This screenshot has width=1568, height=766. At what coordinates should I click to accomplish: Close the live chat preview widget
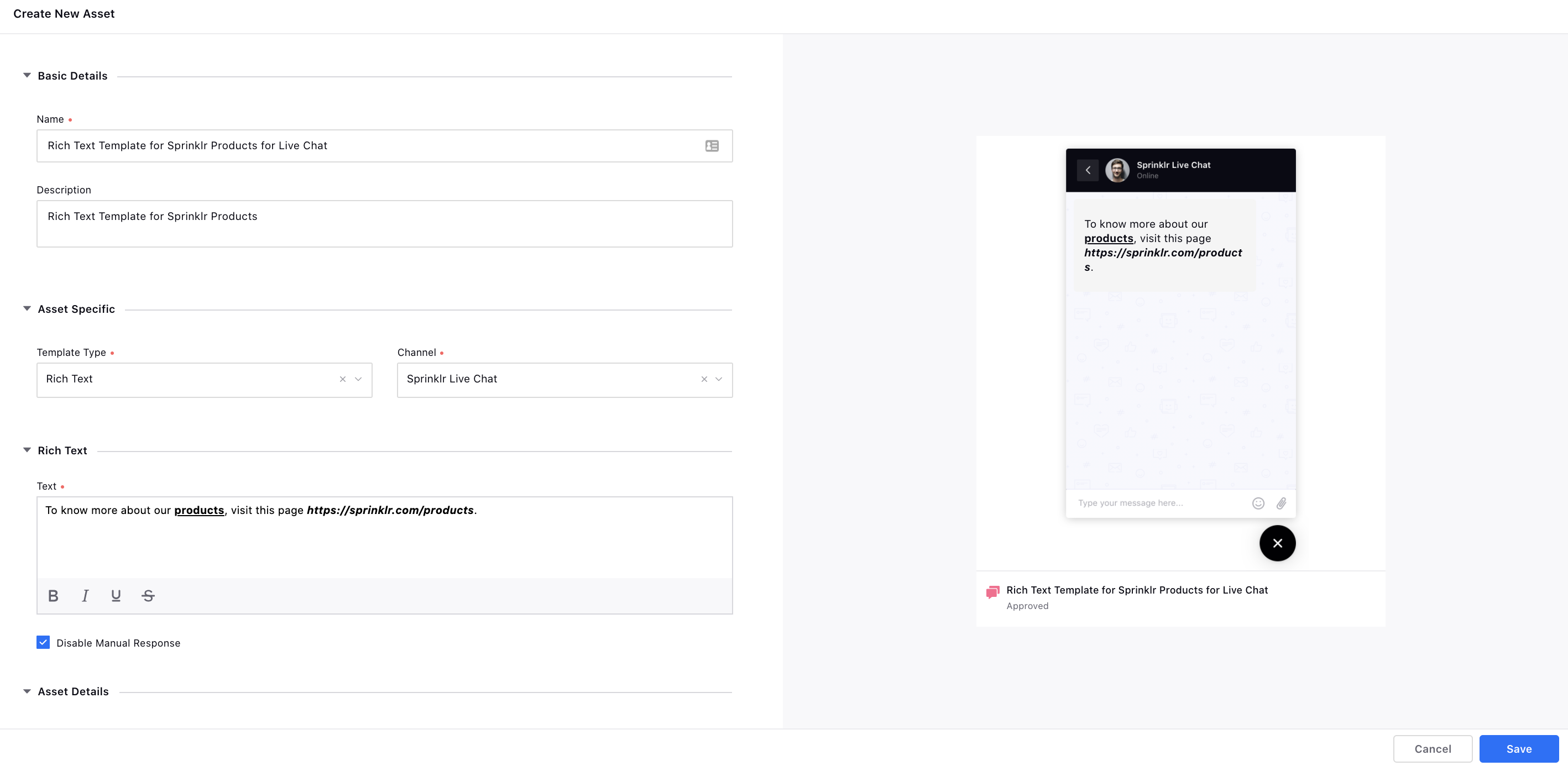pyautogui.click(x=1277, y=543)
